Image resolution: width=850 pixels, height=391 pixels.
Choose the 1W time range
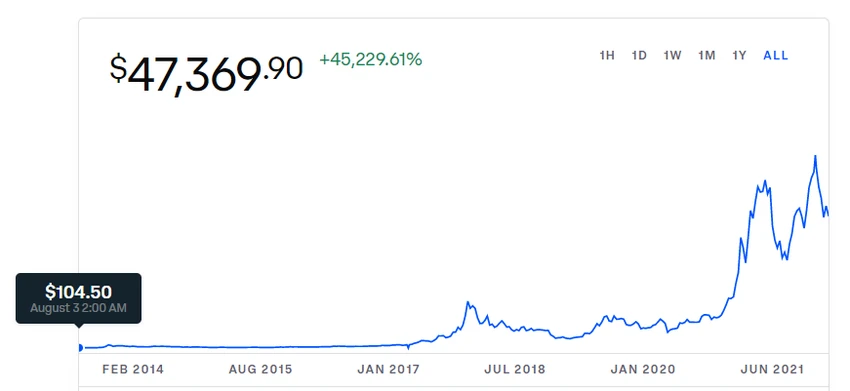coord(672,55)
